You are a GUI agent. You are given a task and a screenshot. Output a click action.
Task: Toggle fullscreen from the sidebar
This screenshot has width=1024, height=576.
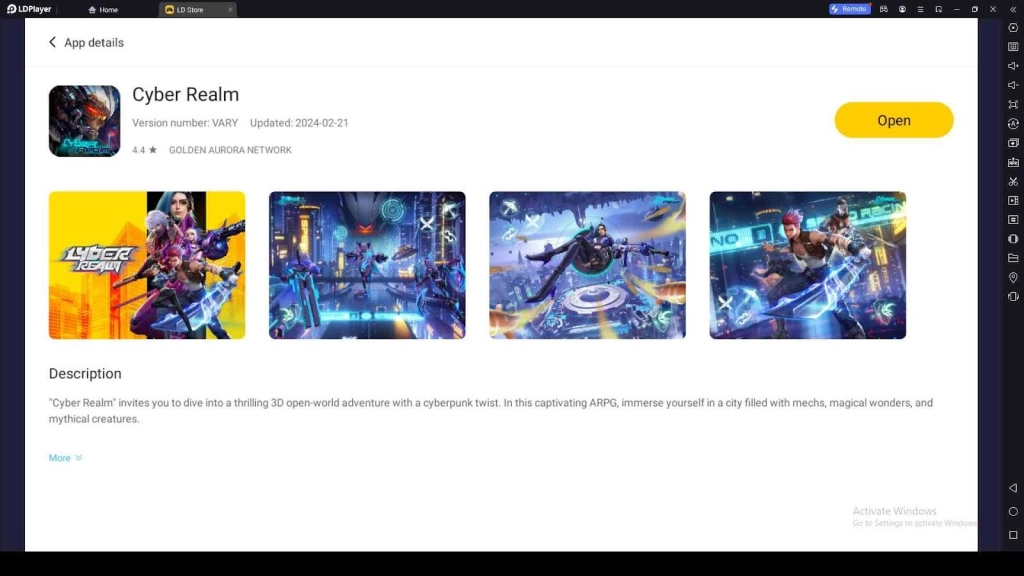click(x=1013, y=104)
